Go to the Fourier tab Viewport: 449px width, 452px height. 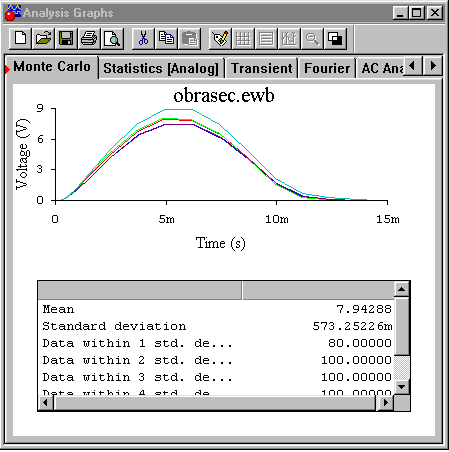[x=327, y=68]
